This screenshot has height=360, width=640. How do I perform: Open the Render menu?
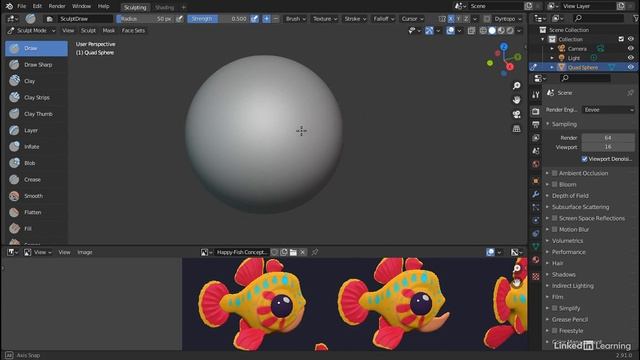(57, 6)
